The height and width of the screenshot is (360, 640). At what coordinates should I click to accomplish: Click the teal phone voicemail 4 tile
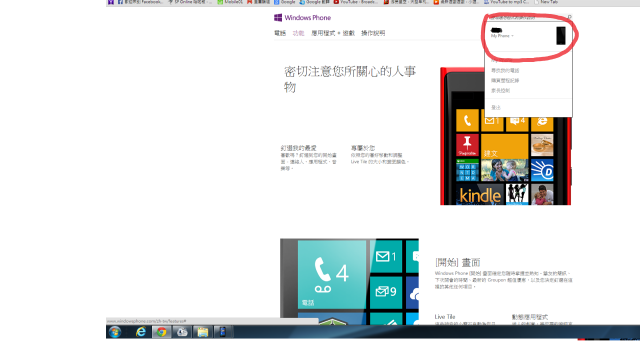[x=332, y=274]
